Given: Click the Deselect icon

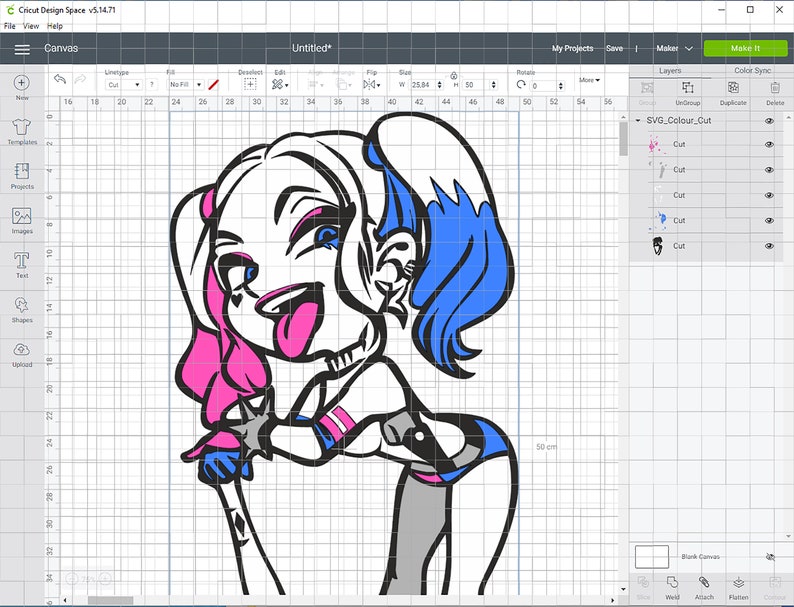Looking at the screenshot, I should [x=250, y=85].
